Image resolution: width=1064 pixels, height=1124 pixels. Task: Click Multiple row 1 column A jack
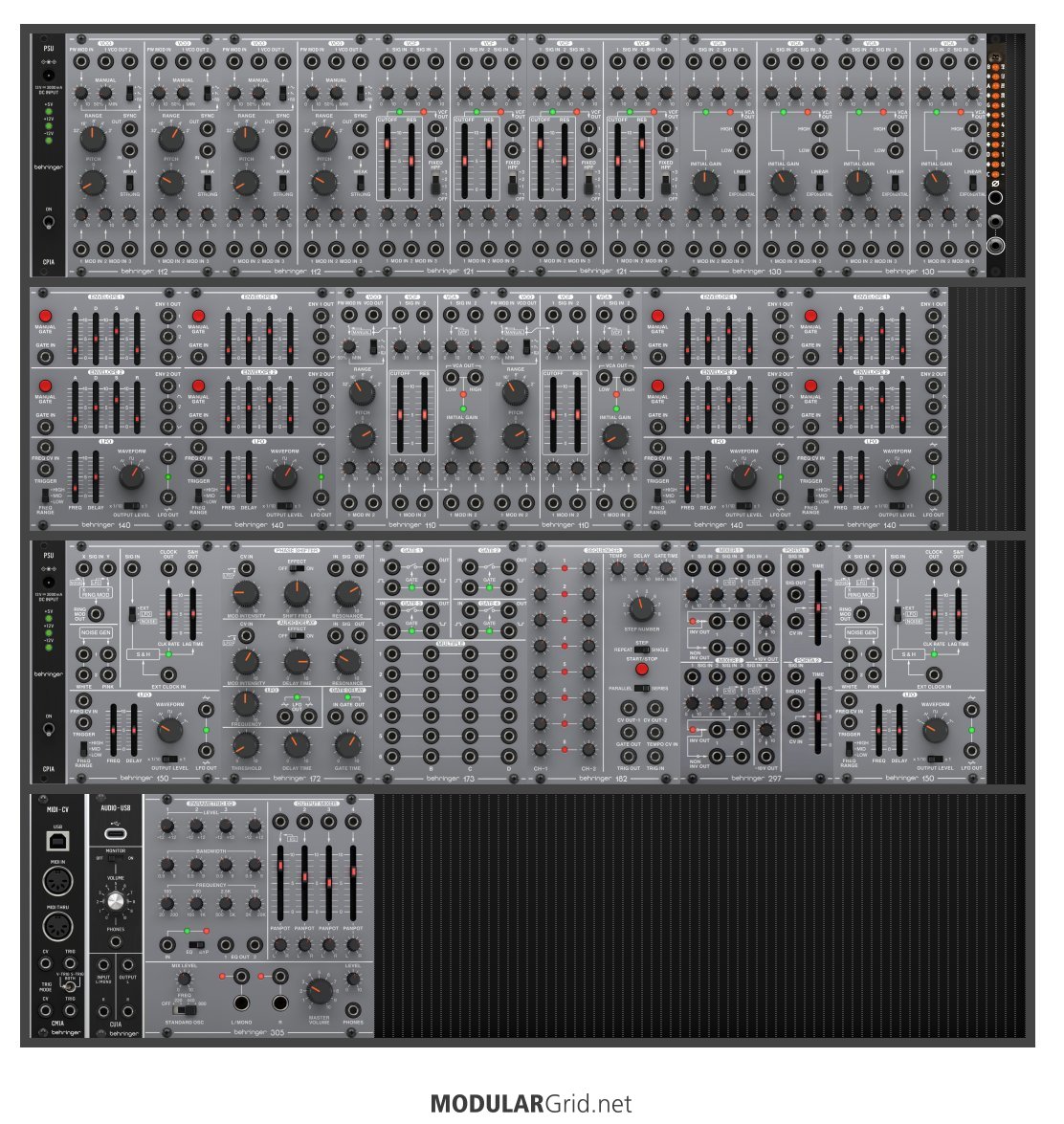click(x=391, y=653)
